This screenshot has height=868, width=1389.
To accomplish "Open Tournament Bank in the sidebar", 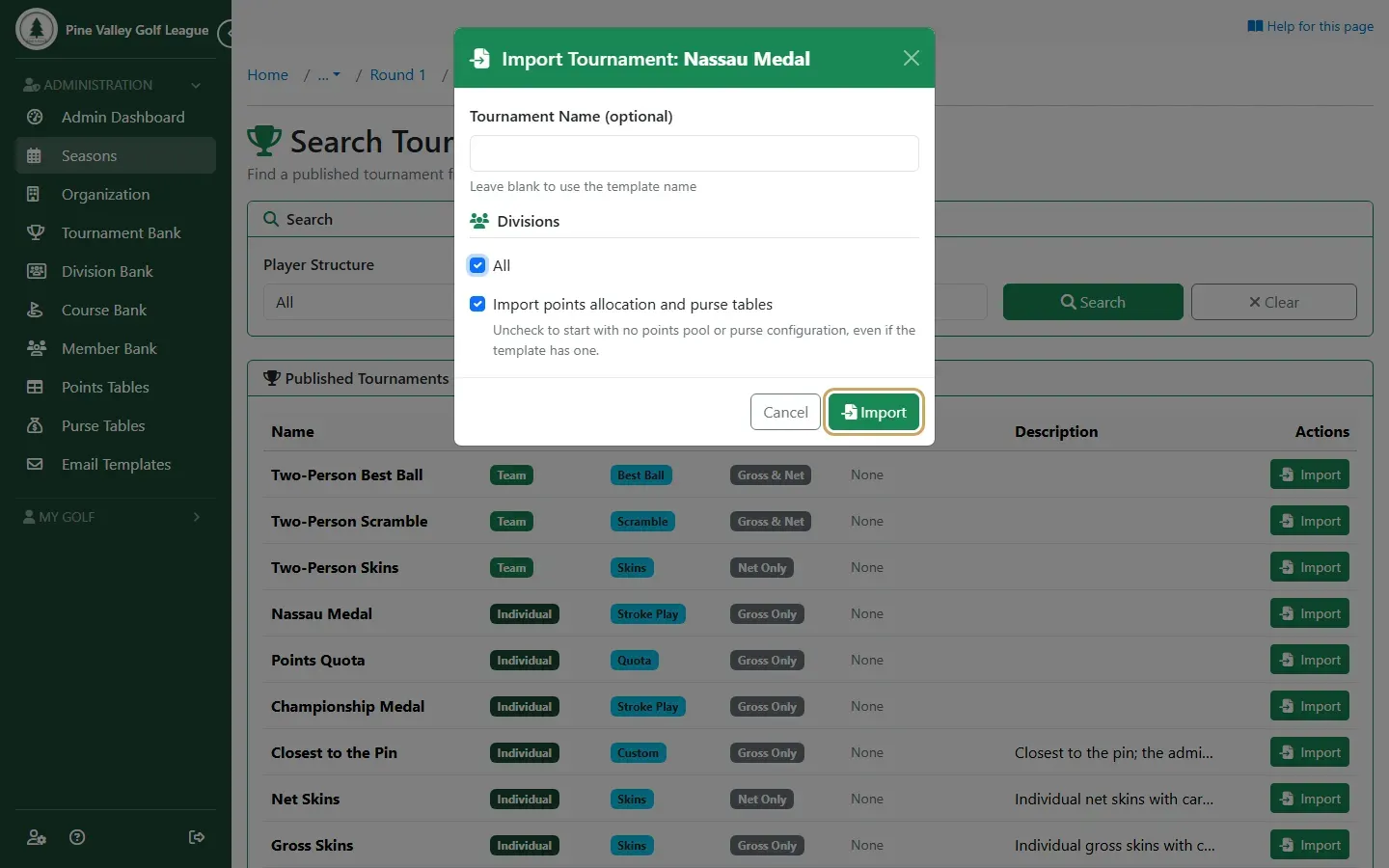I will tap(116, 232).
